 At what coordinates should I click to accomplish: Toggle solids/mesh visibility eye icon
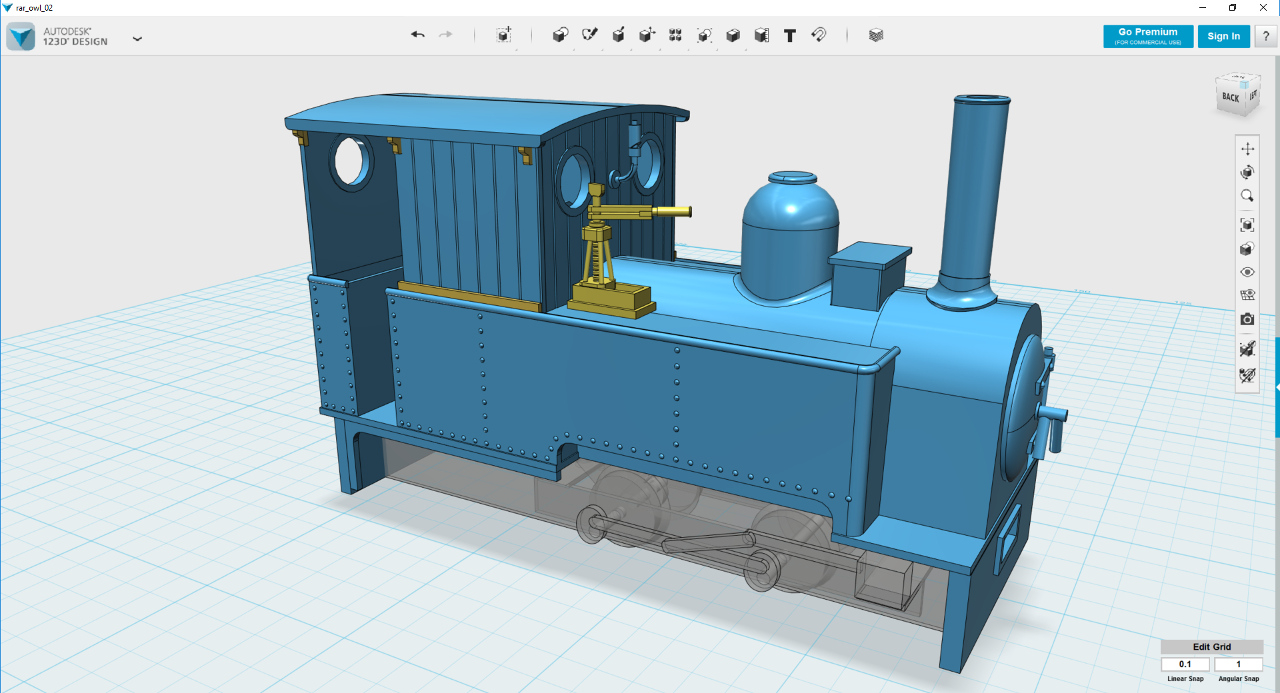1247,272
